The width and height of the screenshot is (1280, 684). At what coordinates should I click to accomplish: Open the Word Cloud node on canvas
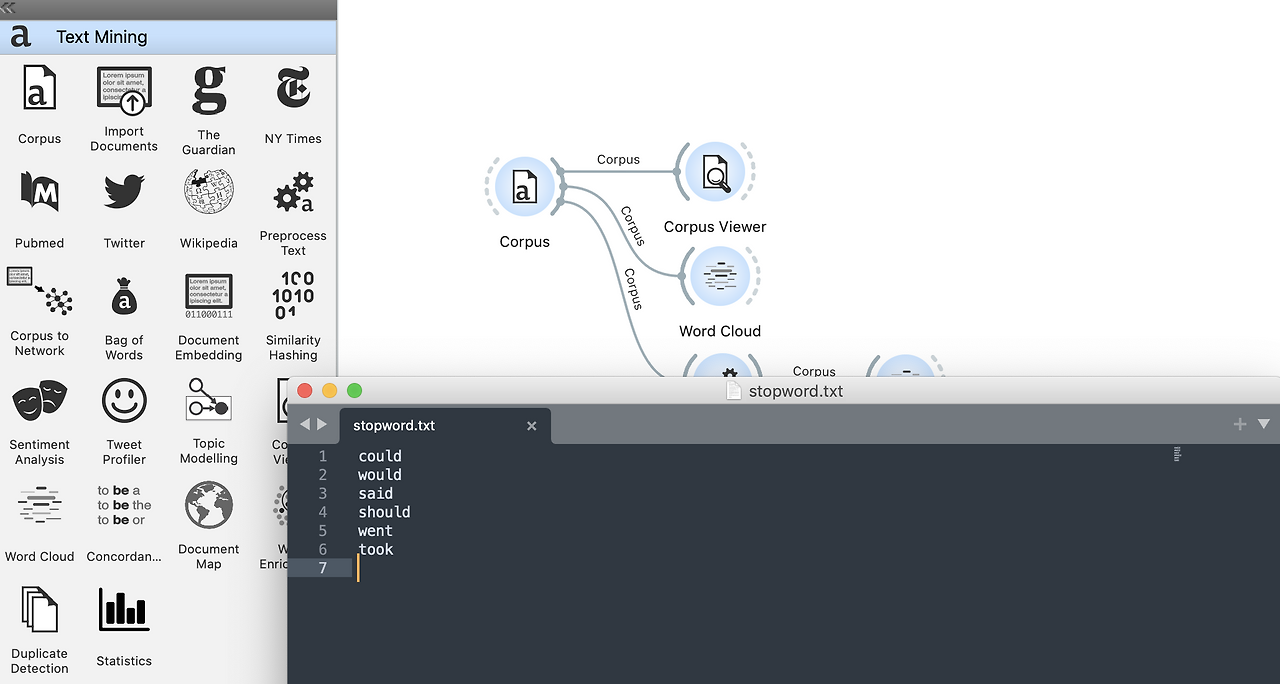(x=720, y=276)
